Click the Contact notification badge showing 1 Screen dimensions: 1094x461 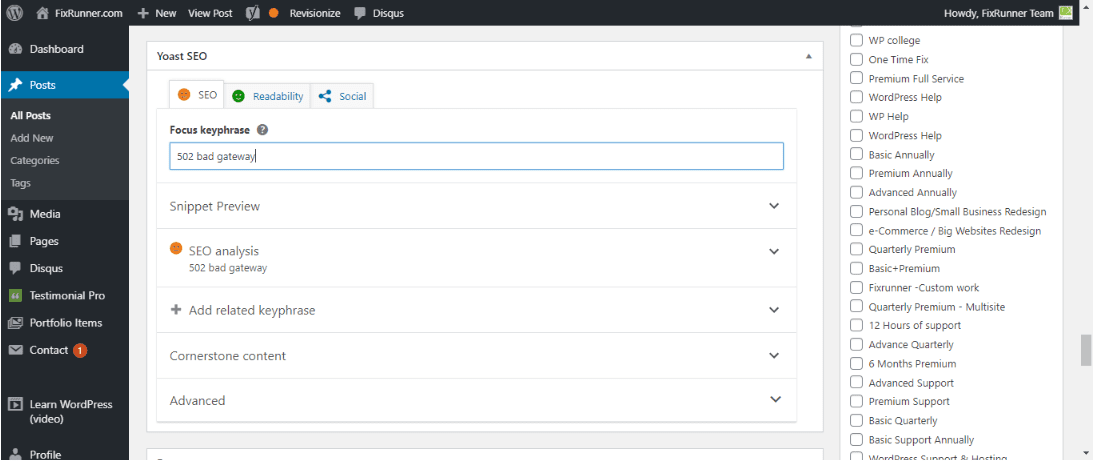click(80, 350)
